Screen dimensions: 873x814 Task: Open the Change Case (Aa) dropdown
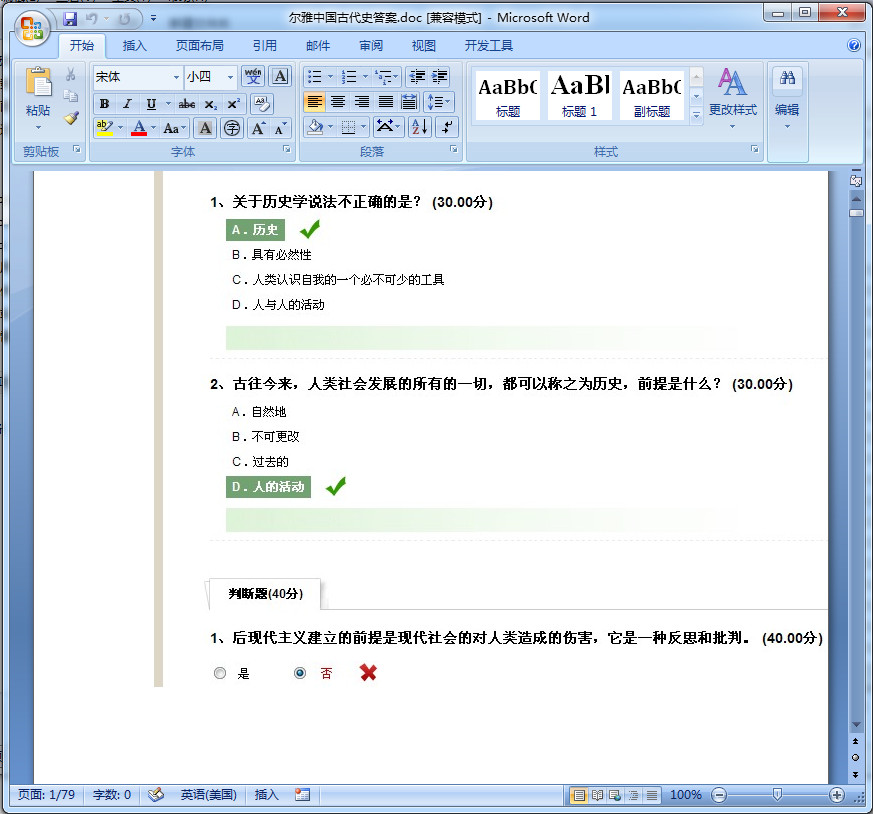(x=175, y=128)
